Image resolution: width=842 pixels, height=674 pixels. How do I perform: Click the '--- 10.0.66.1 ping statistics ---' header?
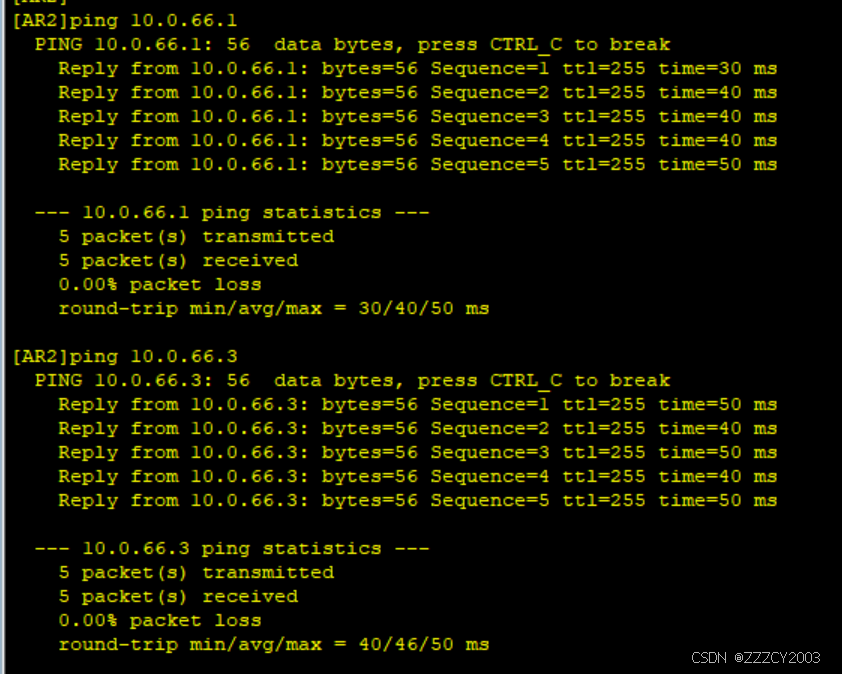pyautogui.click(x=232, y=212)
